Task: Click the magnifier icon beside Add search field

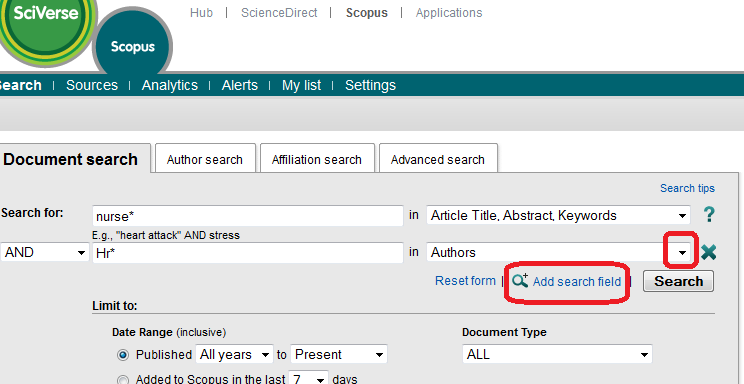Action: (x=520, y=280)
